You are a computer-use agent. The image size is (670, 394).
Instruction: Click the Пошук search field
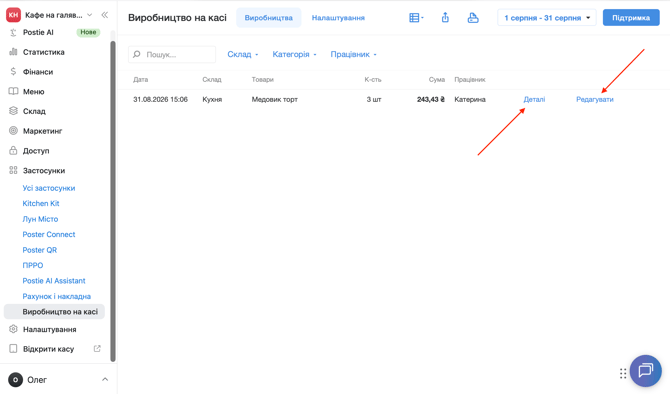pos(172,54)
